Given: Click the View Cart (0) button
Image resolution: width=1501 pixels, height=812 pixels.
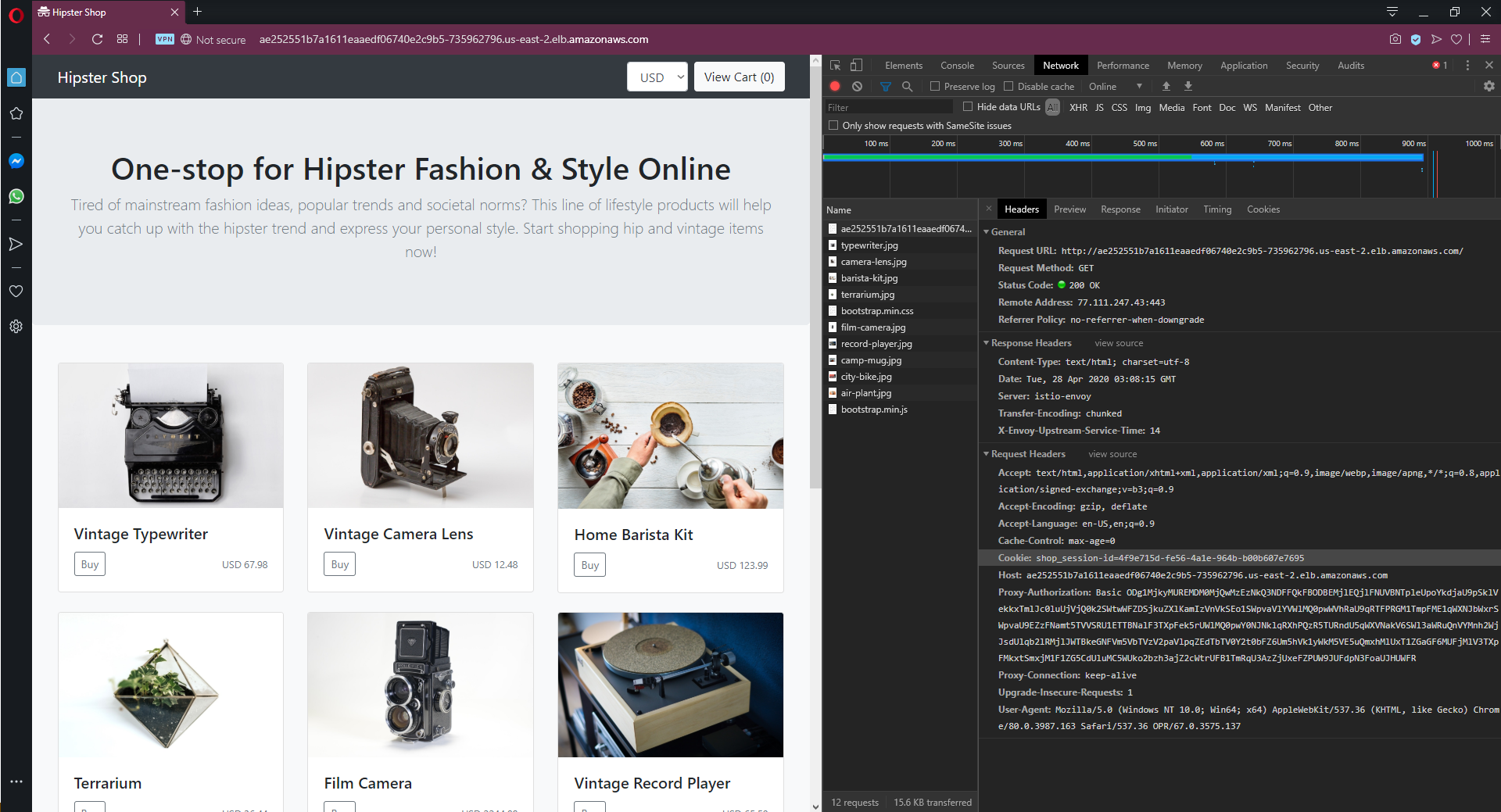Looking at the screenshot, I should [x=739, y=77].
